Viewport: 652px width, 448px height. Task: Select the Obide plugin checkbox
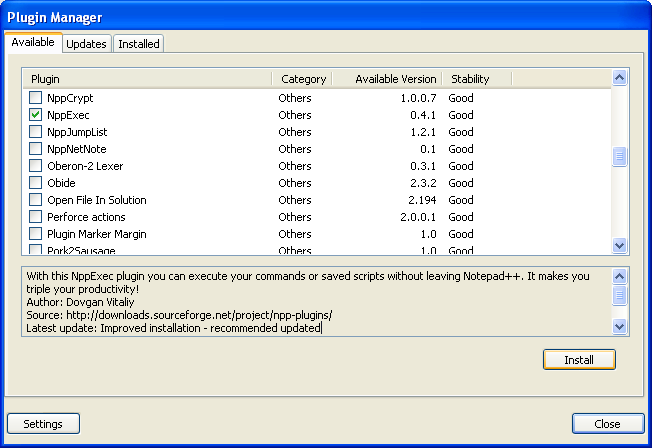point(35,183)
